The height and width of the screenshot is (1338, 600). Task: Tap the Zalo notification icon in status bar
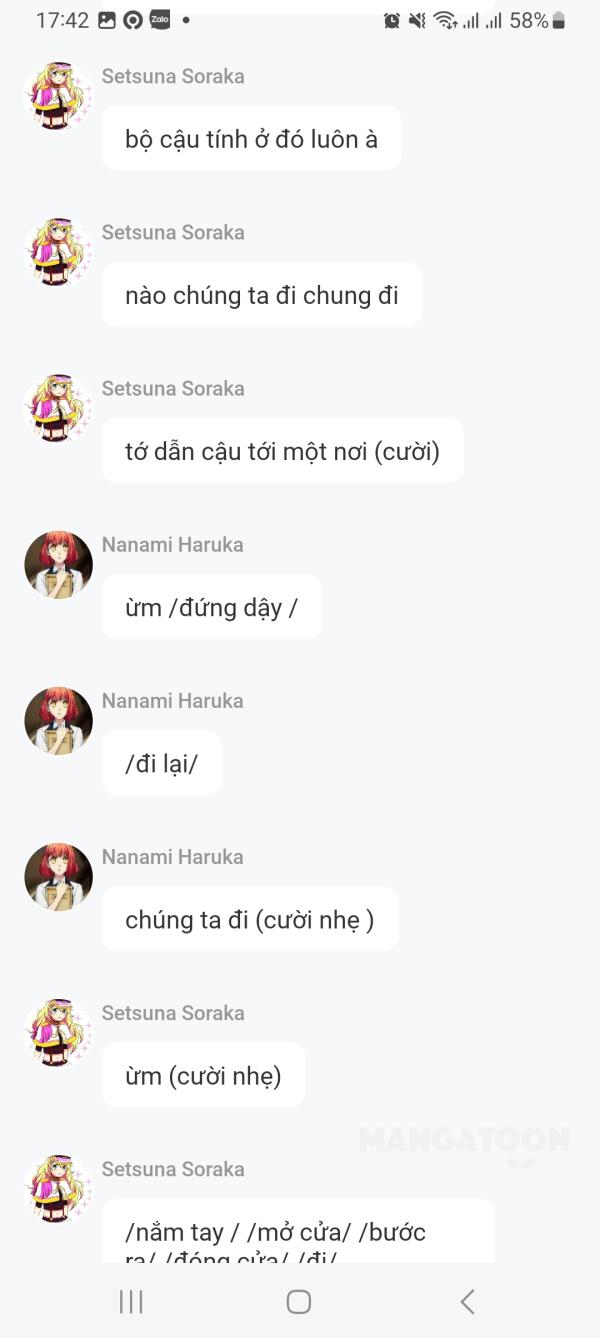click(x=159, y=19)
